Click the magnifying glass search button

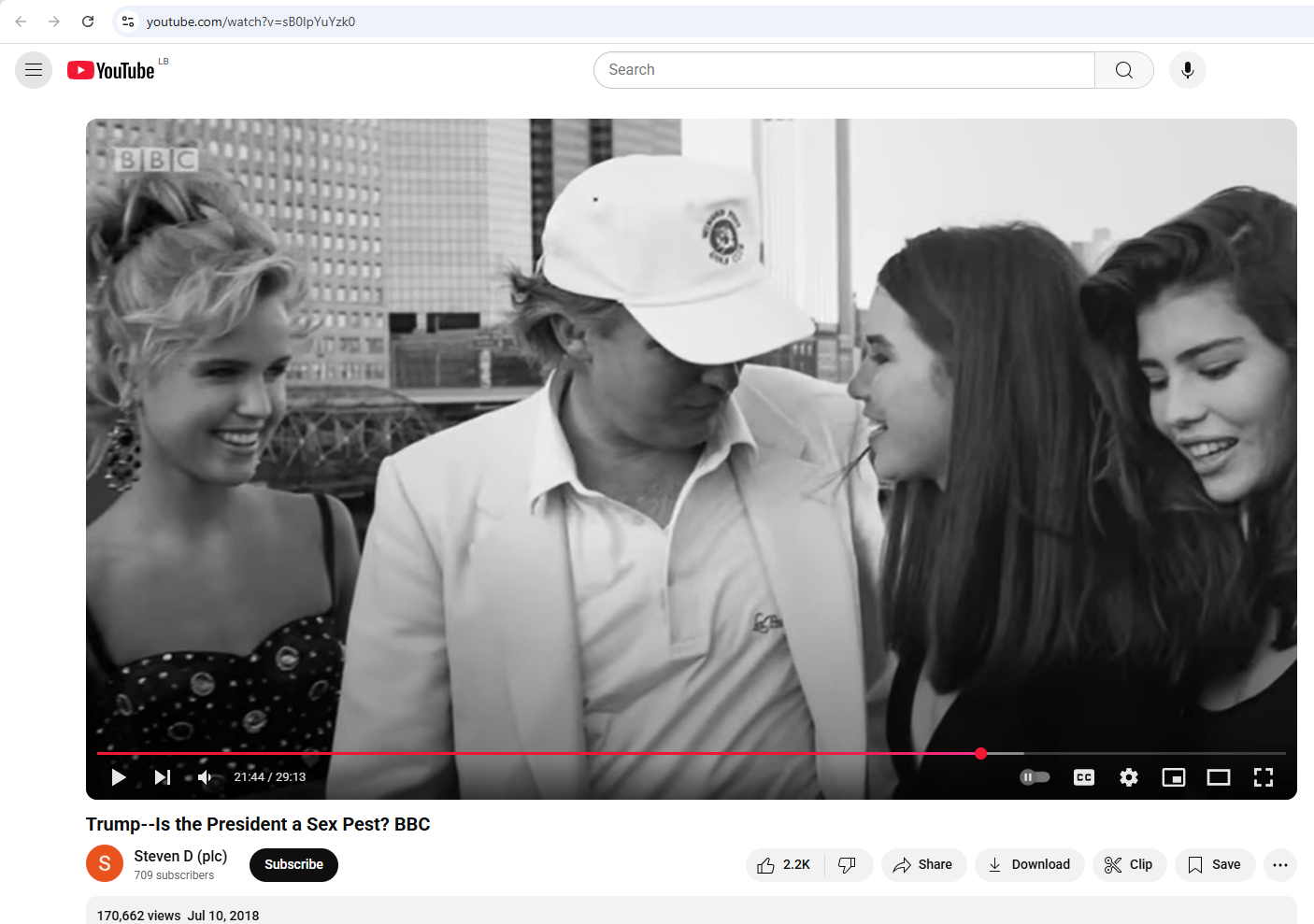tap(1123, 70)
